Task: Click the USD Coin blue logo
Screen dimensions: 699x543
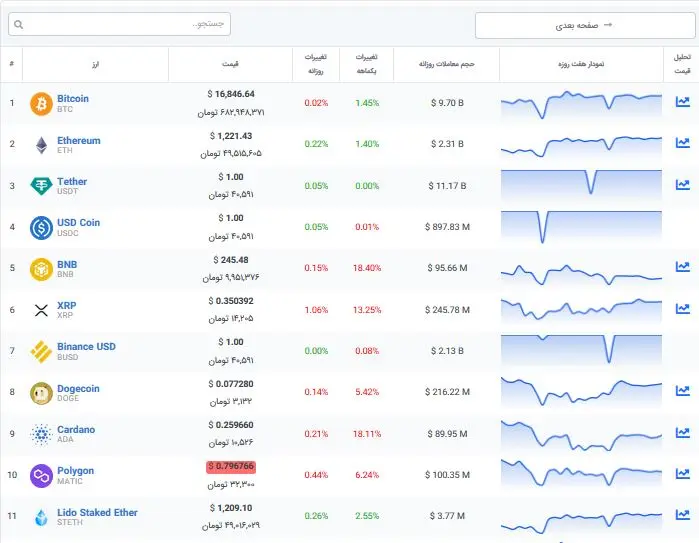Action: 41,227
